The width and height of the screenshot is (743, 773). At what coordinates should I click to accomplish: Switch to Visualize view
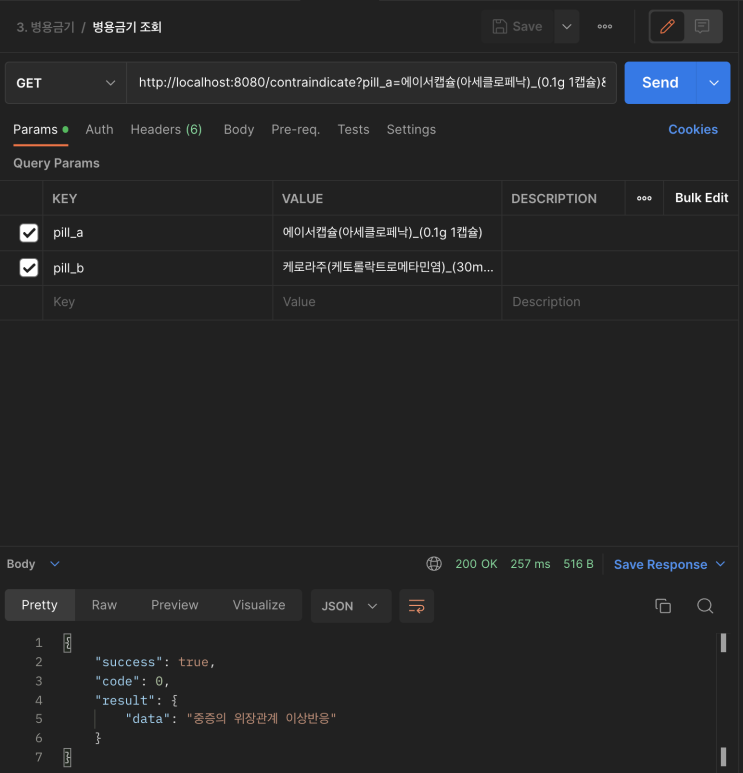tap(259, 605)
